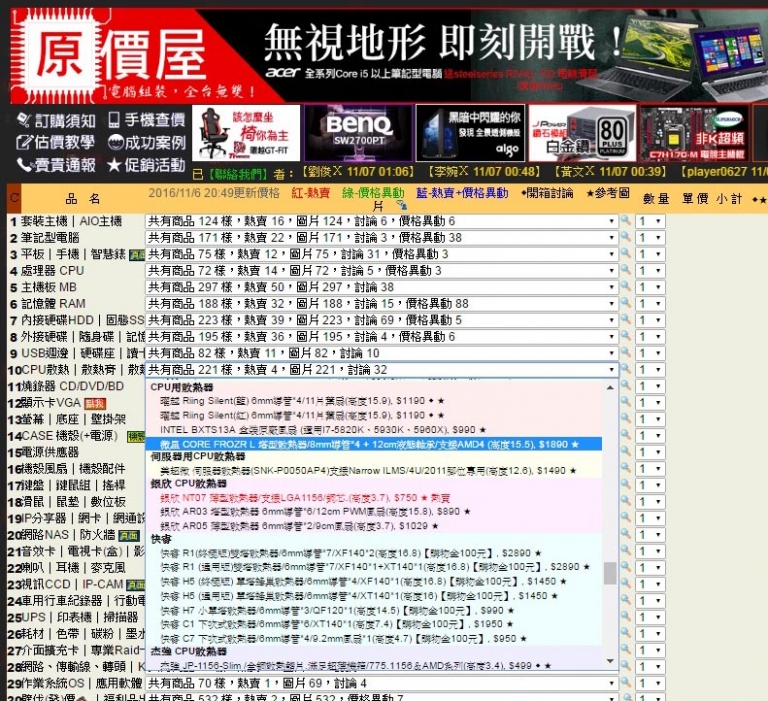
Task: Expand the 外接硬碟 product dropdown
Action: pyautogui.click(x=382, y=337)
